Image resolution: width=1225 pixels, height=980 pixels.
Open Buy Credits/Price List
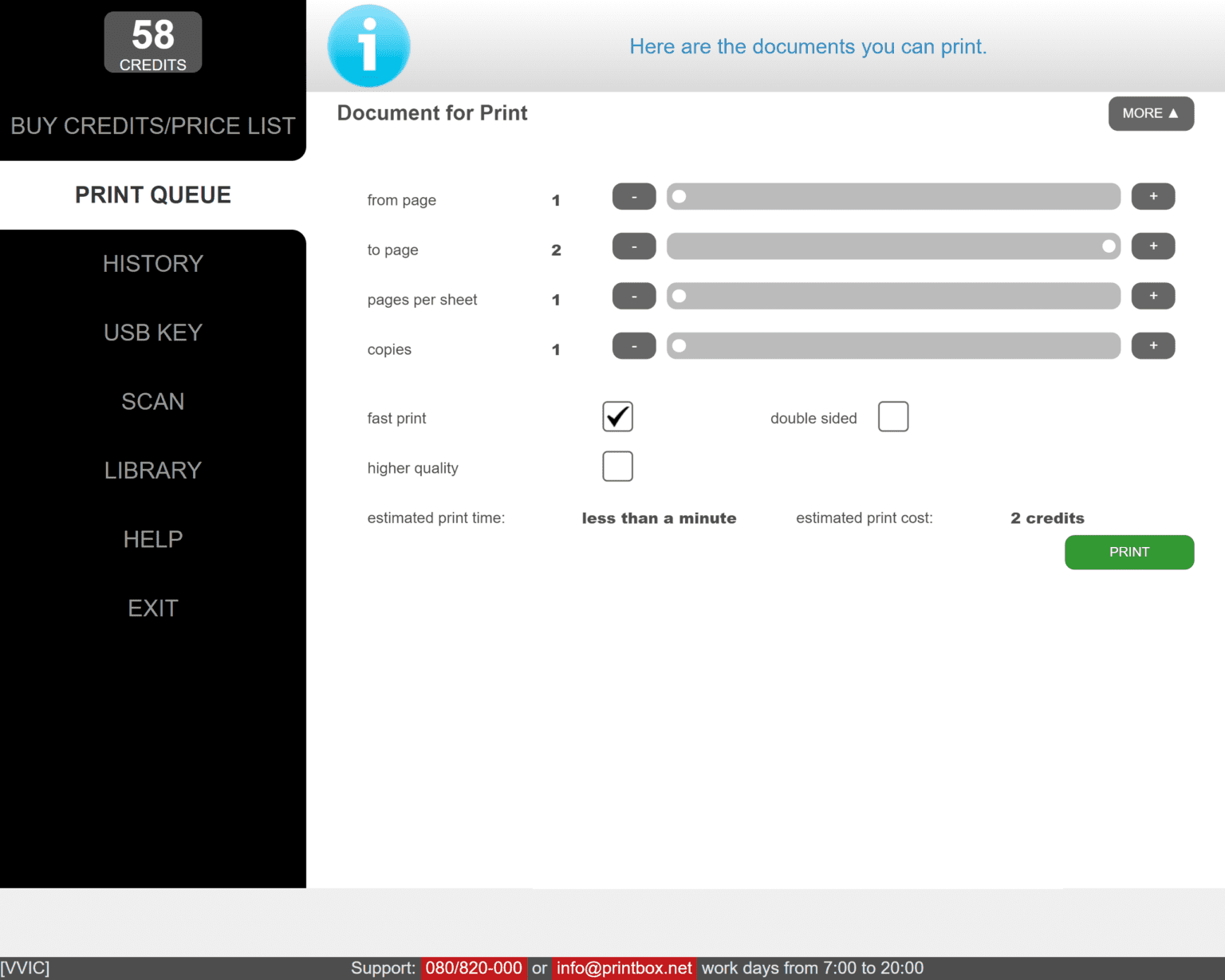152,126
